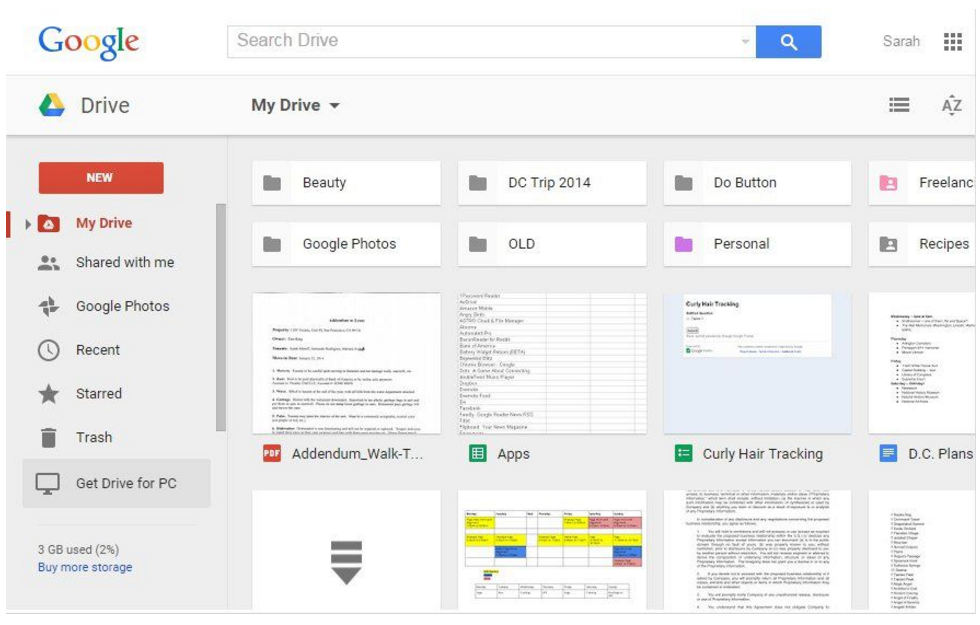The image size is (980, 625).
Task: Expand My Drive tree arrow in sidebar
Action: [28, 224]
